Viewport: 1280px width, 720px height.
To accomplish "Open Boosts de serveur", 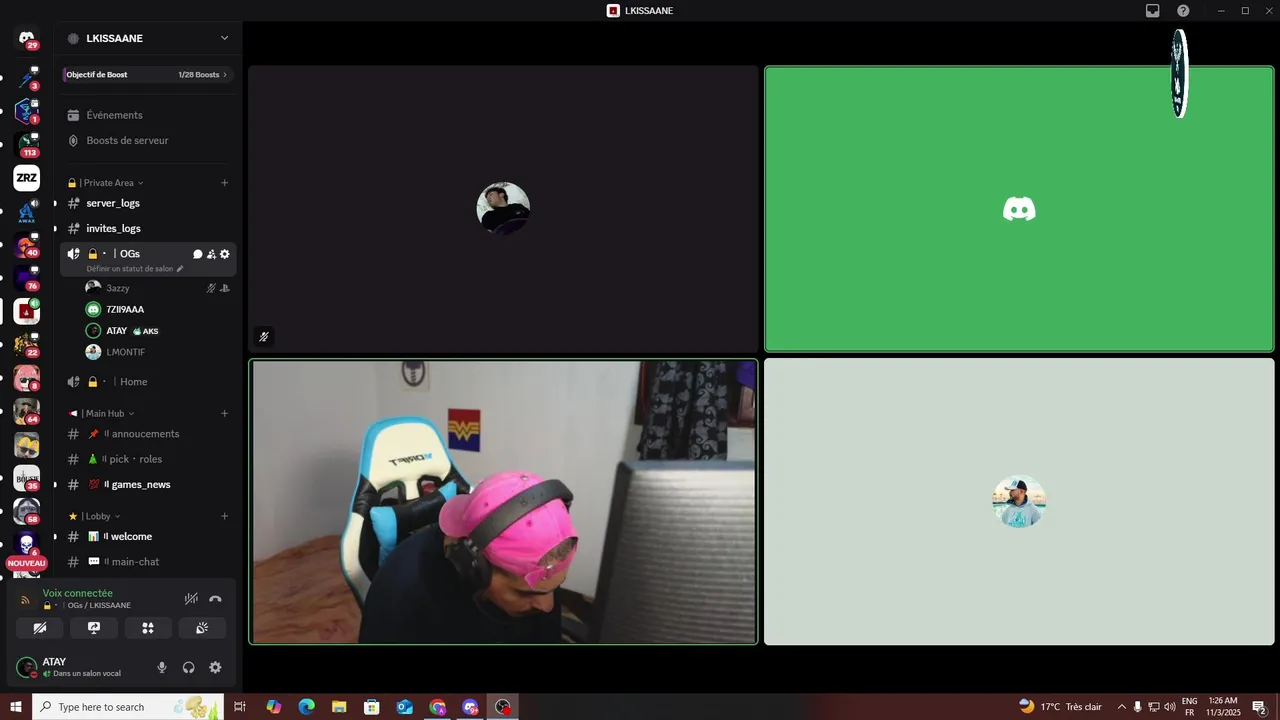I will (148, 141).
